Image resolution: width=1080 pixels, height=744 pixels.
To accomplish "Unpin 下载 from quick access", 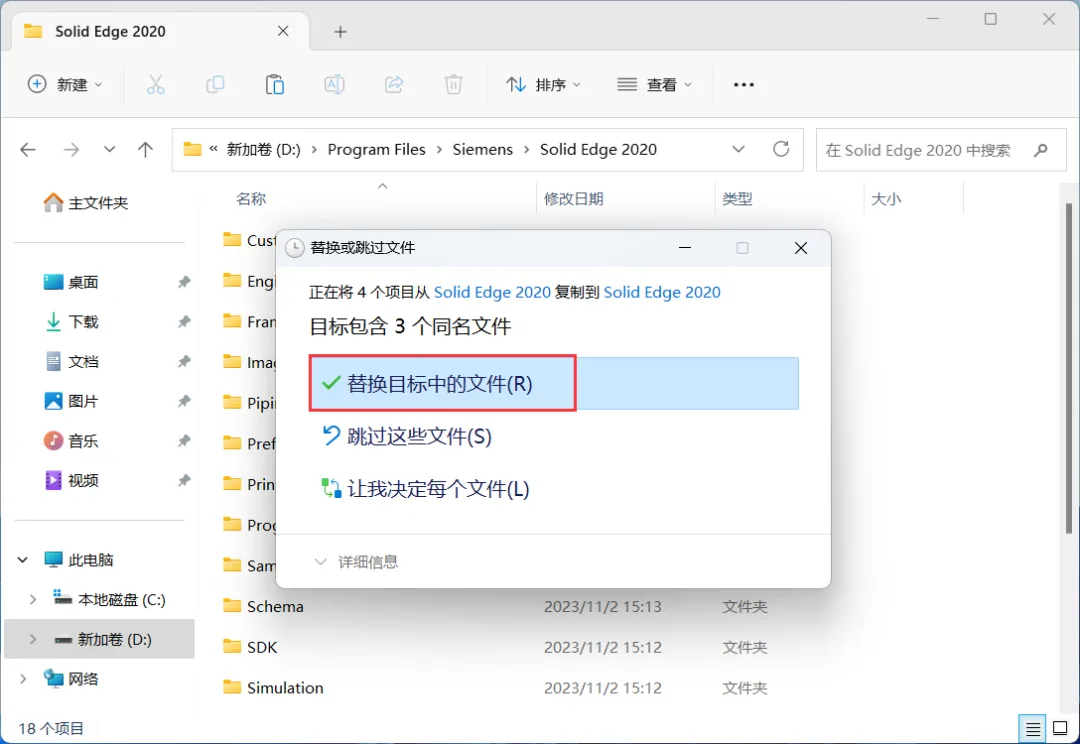I will click(184, 322).
